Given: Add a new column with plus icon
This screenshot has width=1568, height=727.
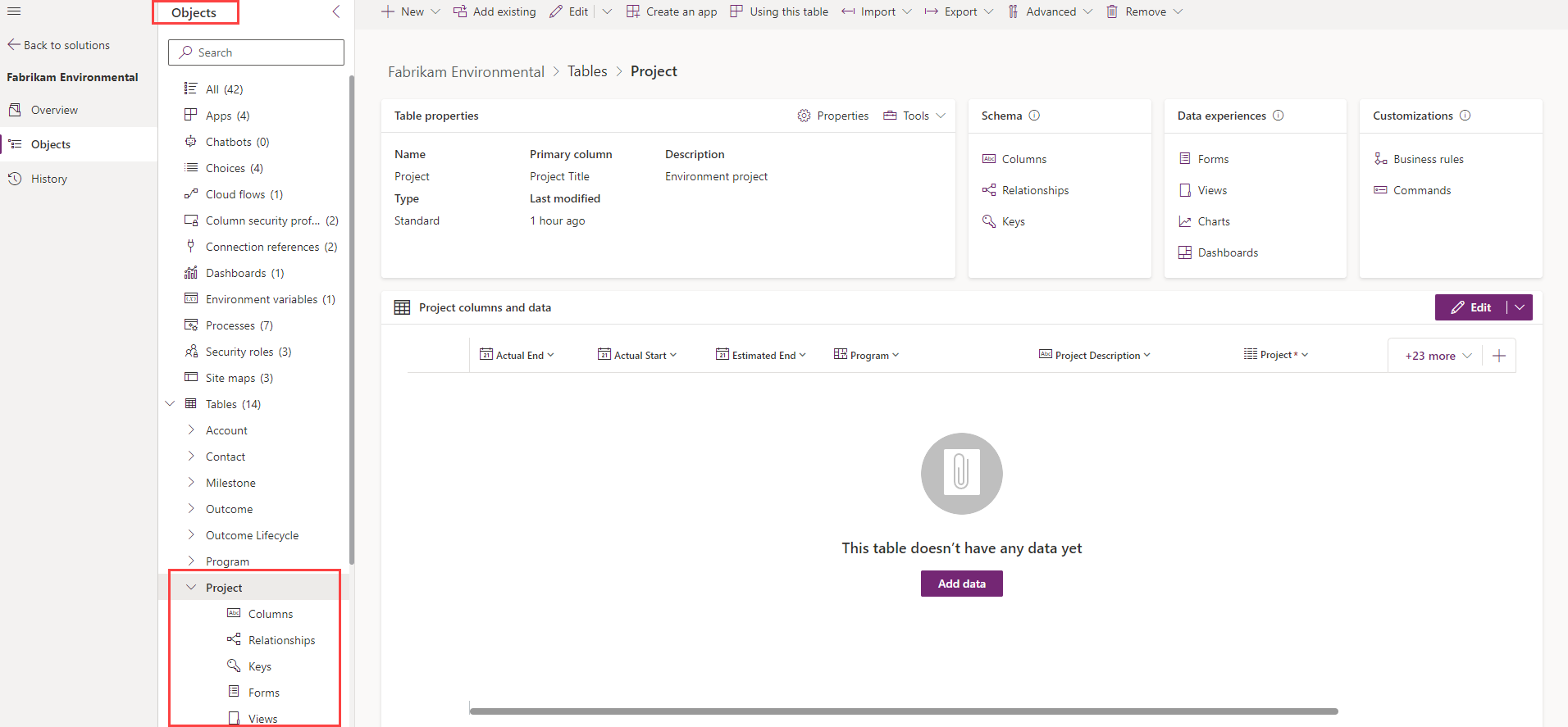Looking at the screenshot, I should (1499, 356).
